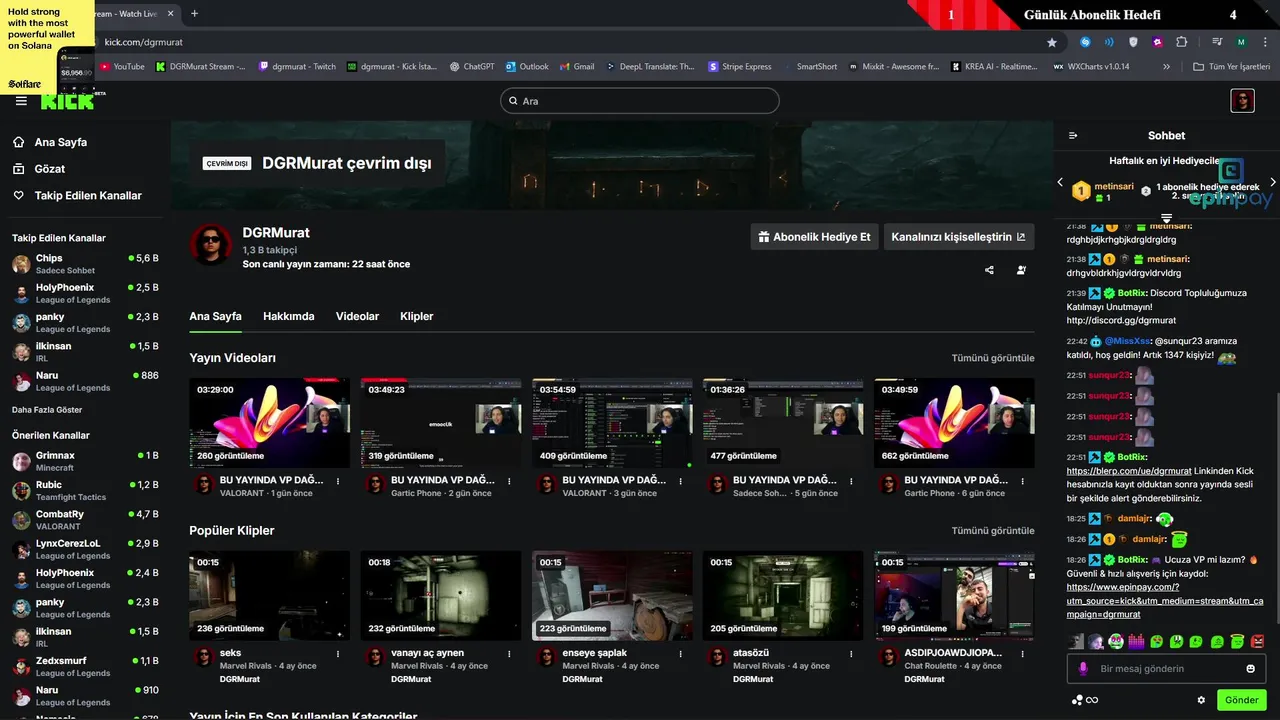The height and width of the screenshot is (720, 1280).
Task: Switch to the Videolar tab
Action: pos(357,316)
